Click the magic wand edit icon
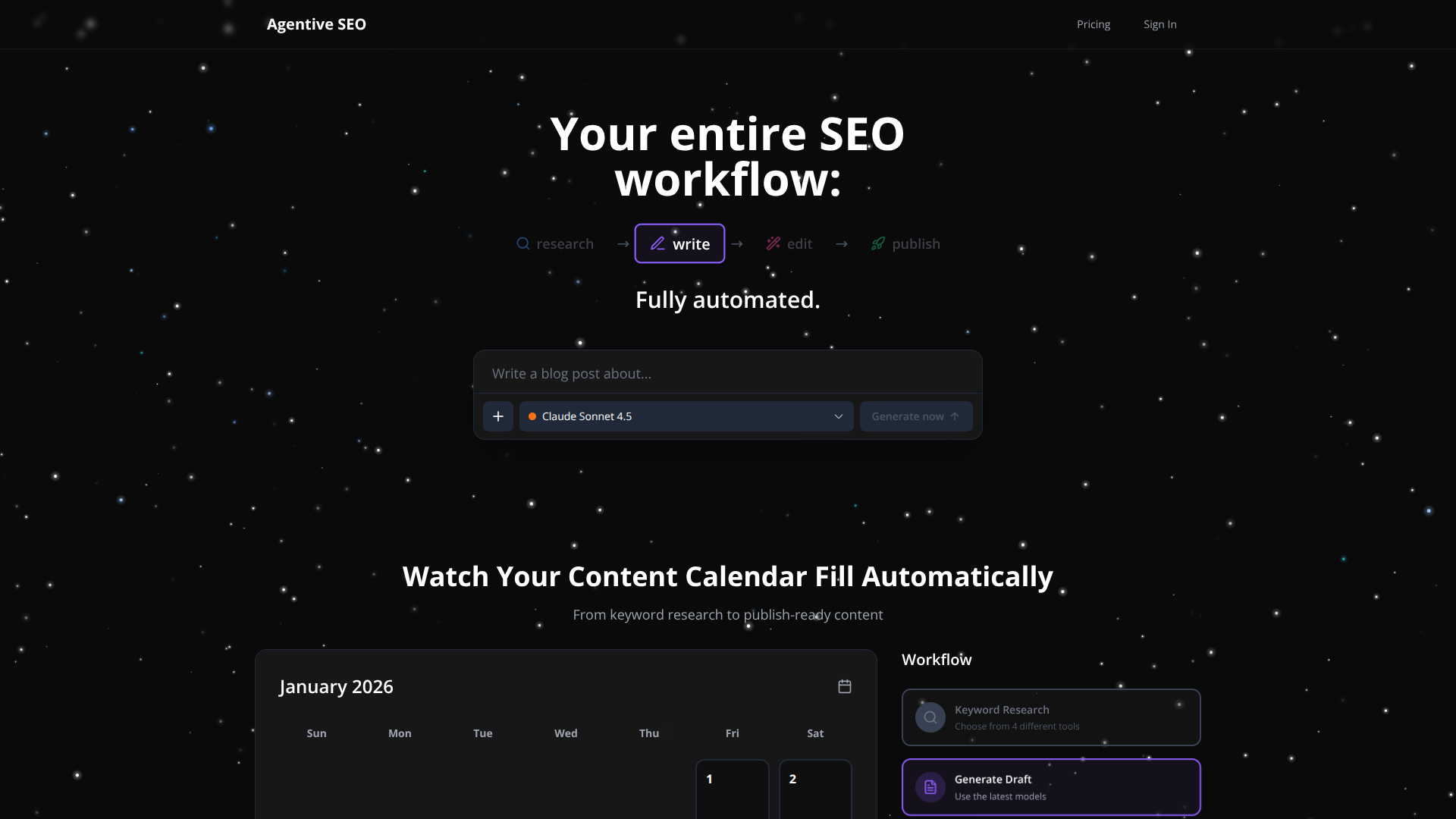Image resolution: width=1456 pixels, height=819 pixels. click(x=773, y=243)
